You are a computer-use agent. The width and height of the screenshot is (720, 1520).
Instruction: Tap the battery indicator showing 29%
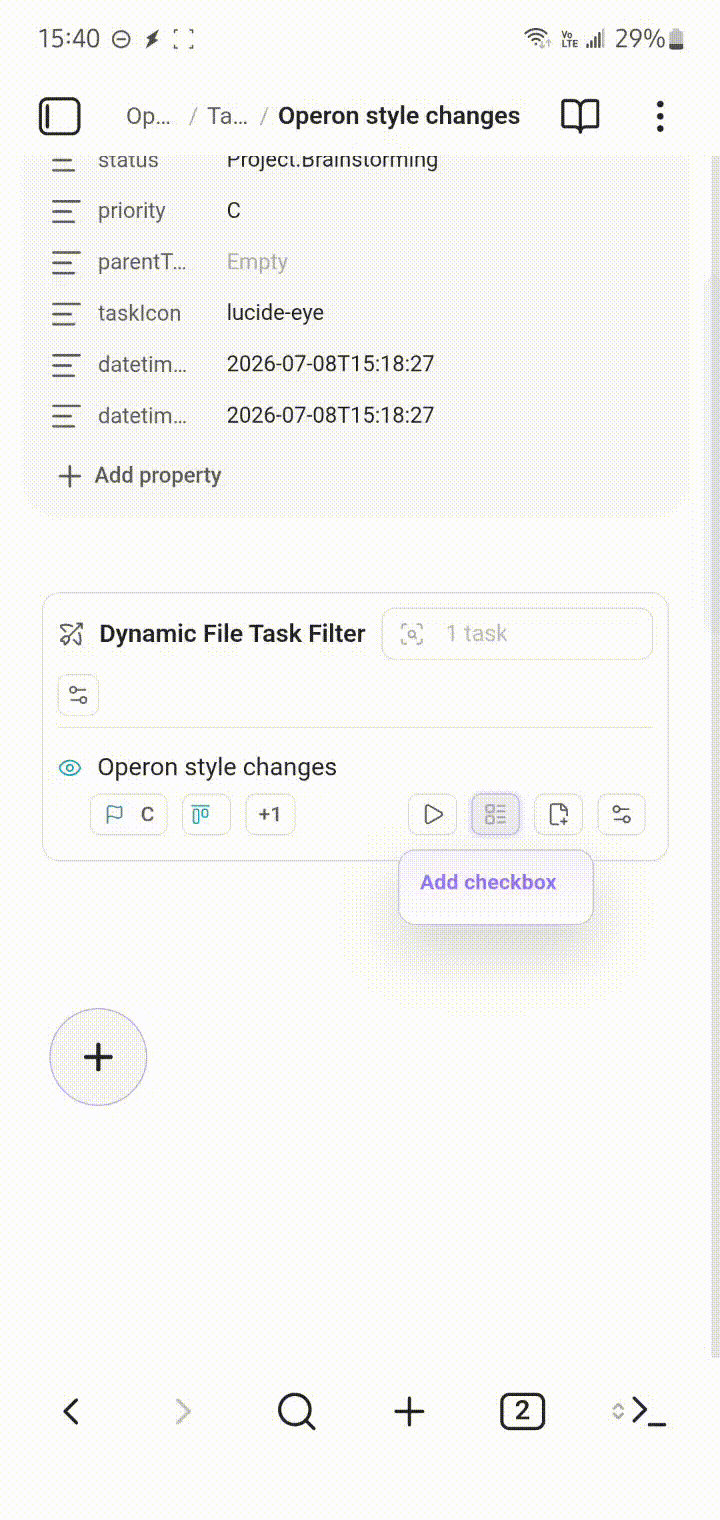(x=650, y=39)
